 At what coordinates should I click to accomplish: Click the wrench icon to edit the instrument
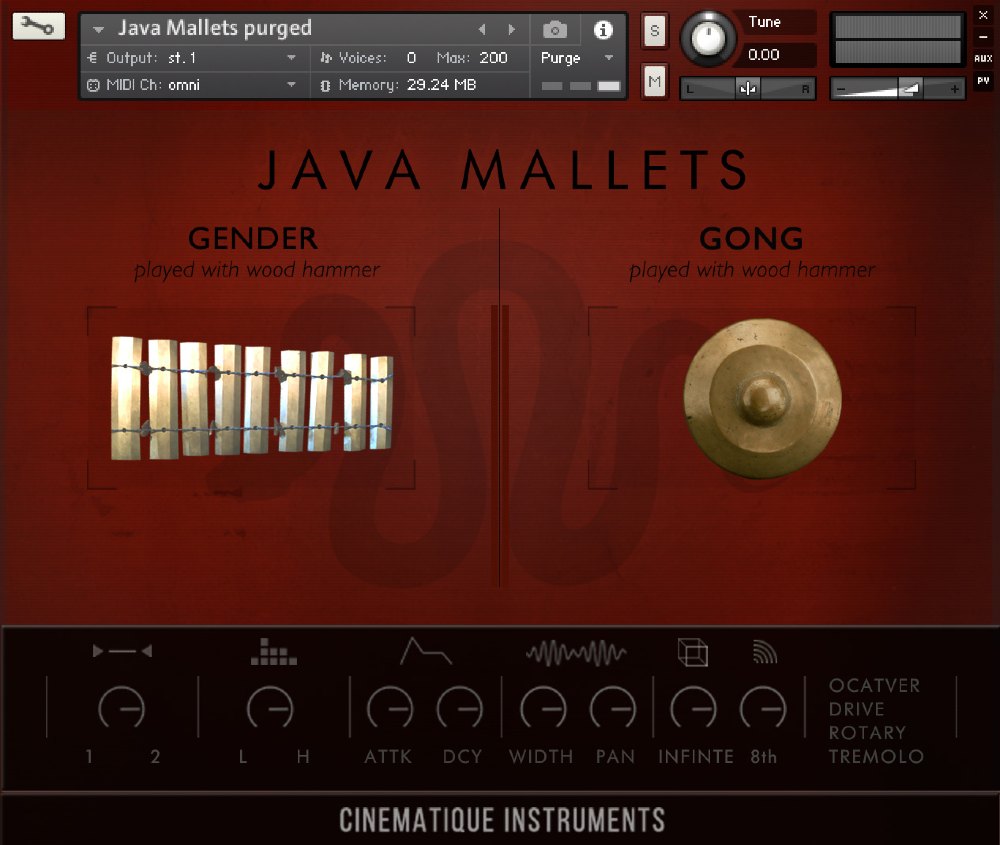pos(37,24)
